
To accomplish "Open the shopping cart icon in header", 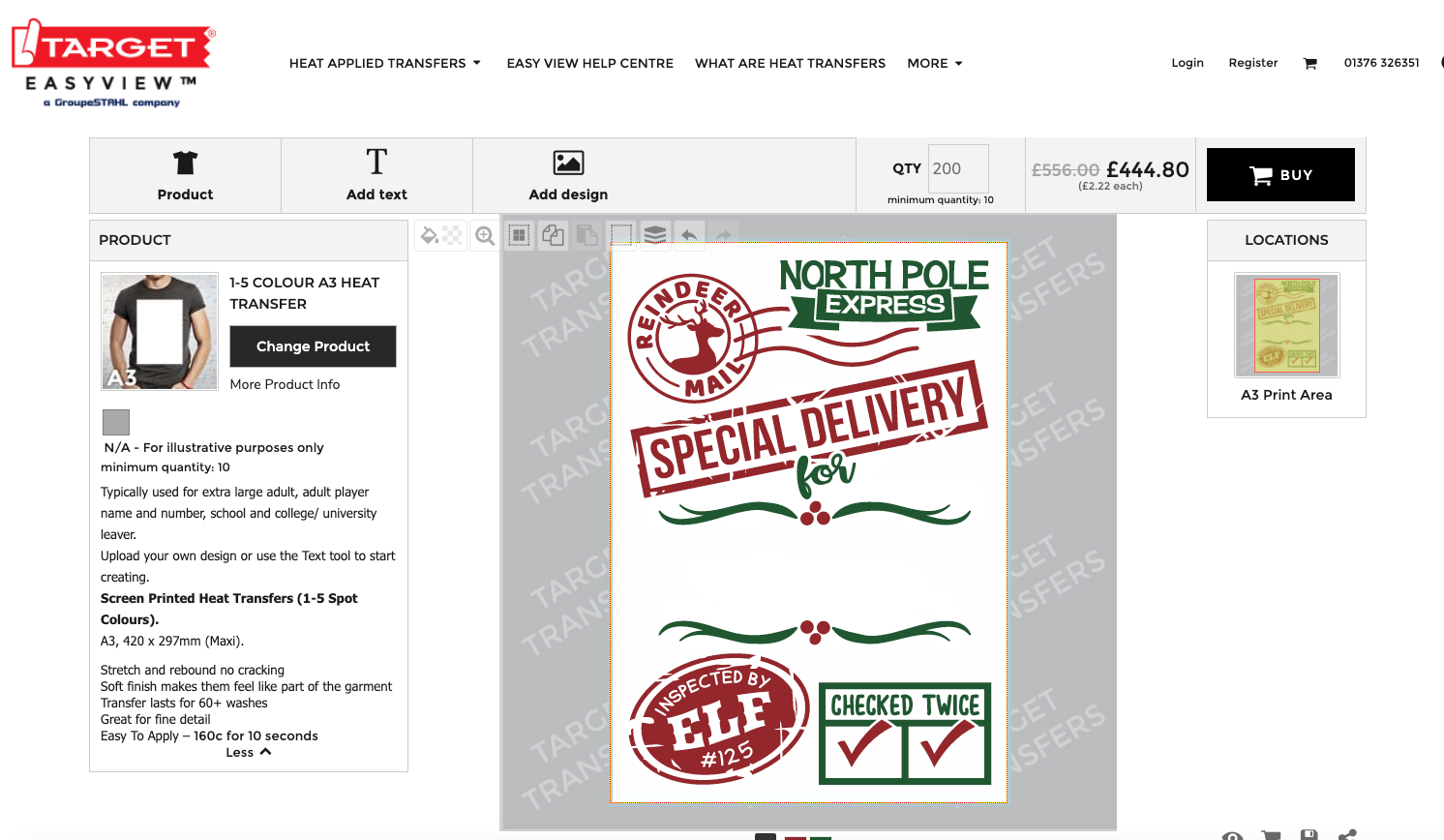I will click(1310, 64).
